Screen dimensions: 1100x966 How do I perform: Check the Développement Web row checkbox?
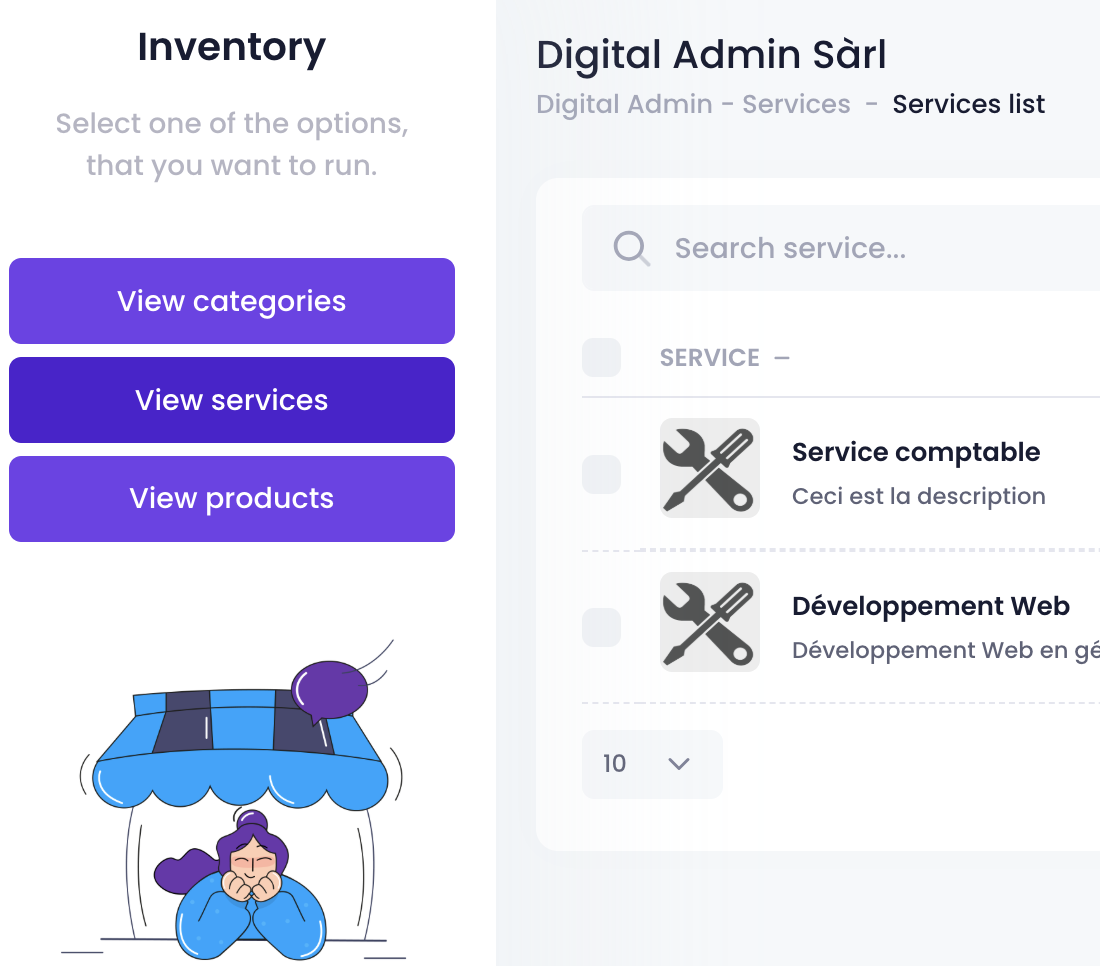click(x=601, y=627)
